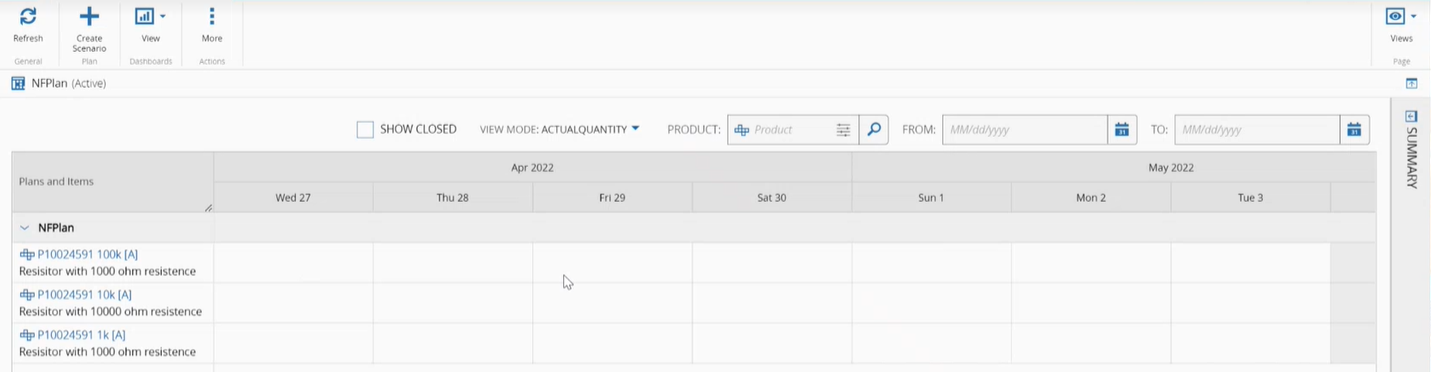Click the Create Scenario plus icon

pyautogui.click(x=89, y=16)
